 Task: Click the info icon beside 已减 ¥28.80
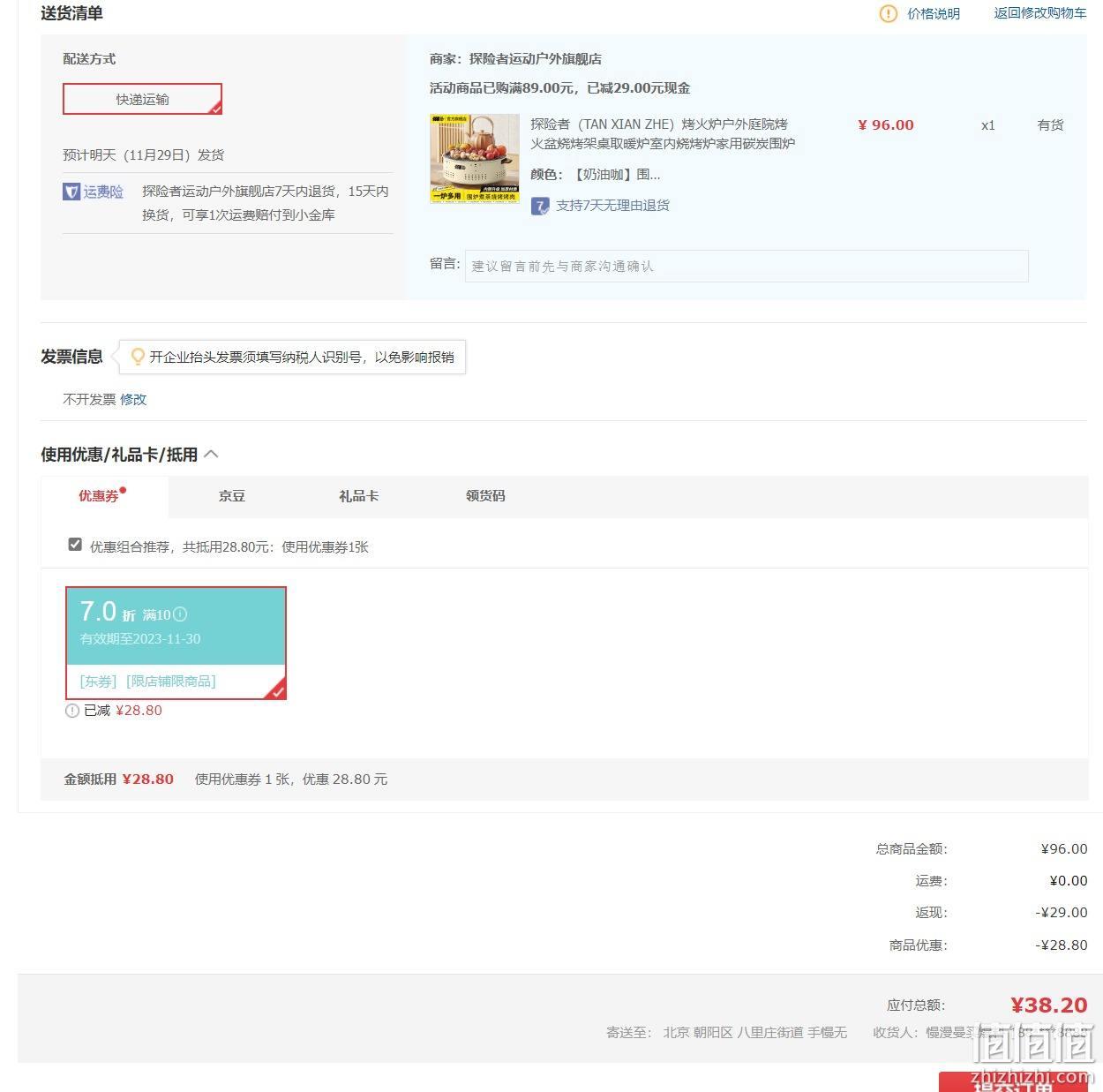pos(72,711)
